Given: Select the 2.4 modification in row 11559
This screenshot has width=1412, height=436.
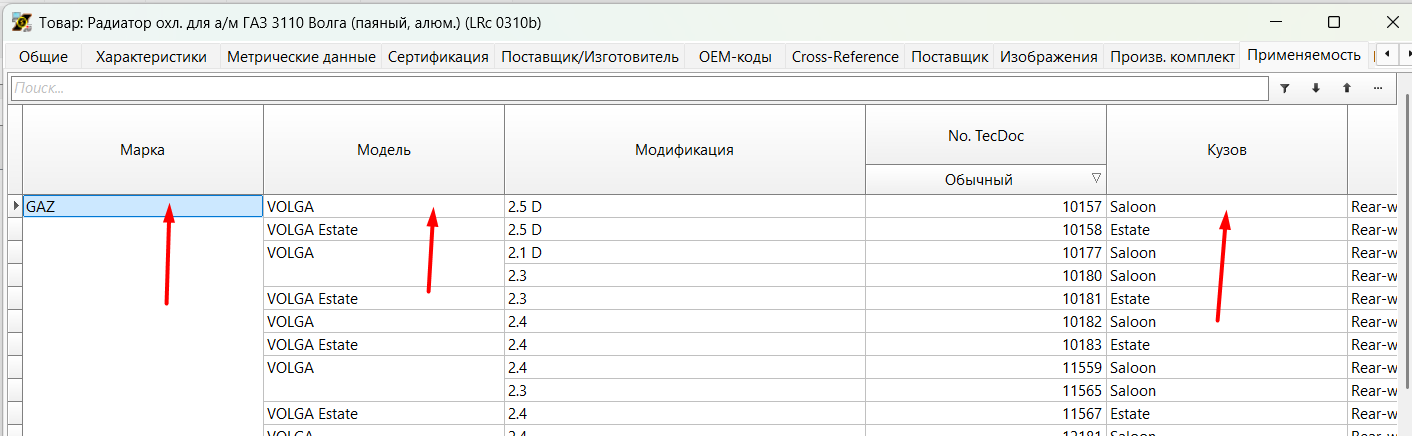Looking at the screenshot, I should coord(685,368).
